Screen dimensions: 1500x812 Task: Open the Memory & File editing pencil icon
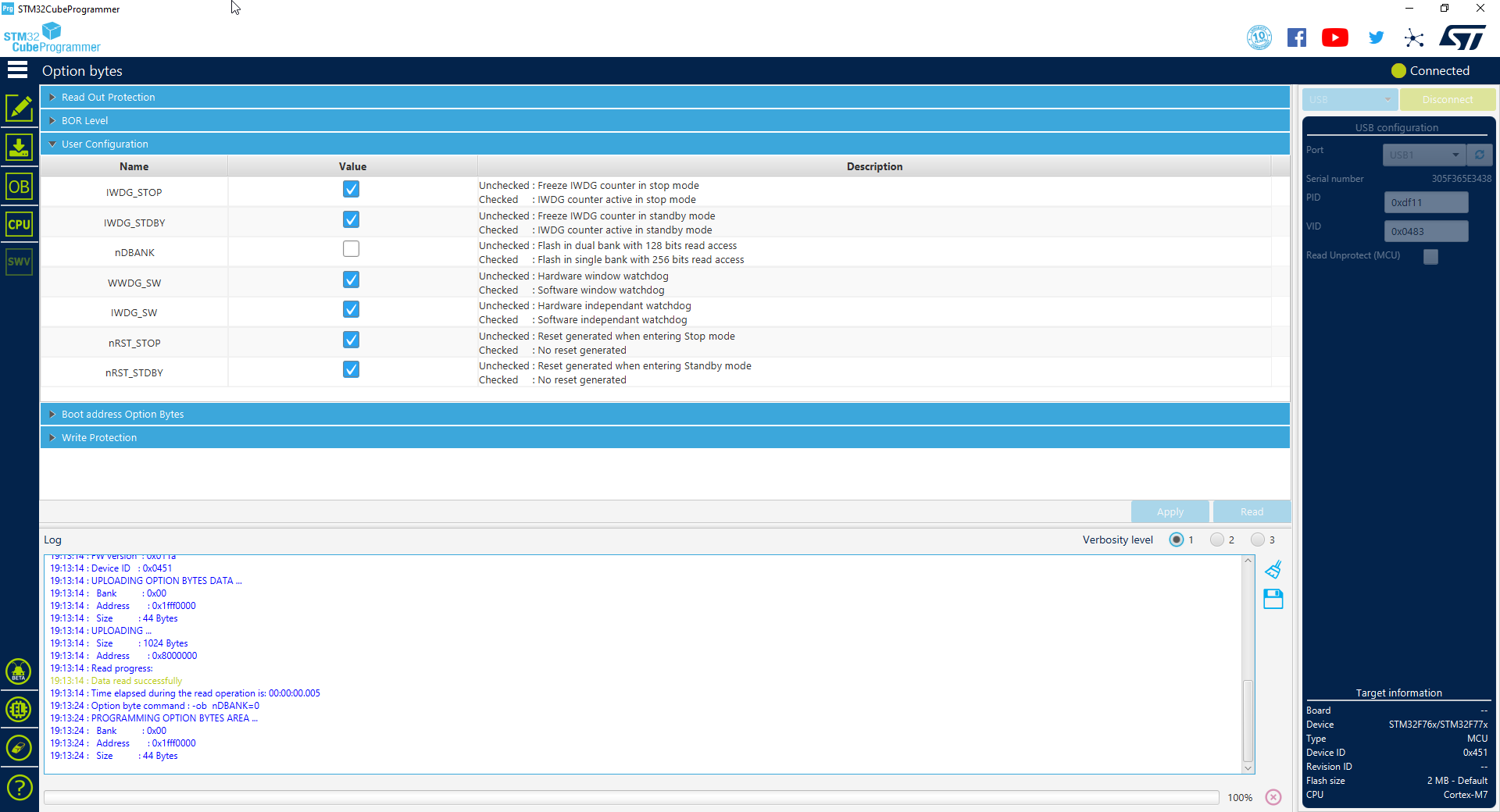coord(19,108)
